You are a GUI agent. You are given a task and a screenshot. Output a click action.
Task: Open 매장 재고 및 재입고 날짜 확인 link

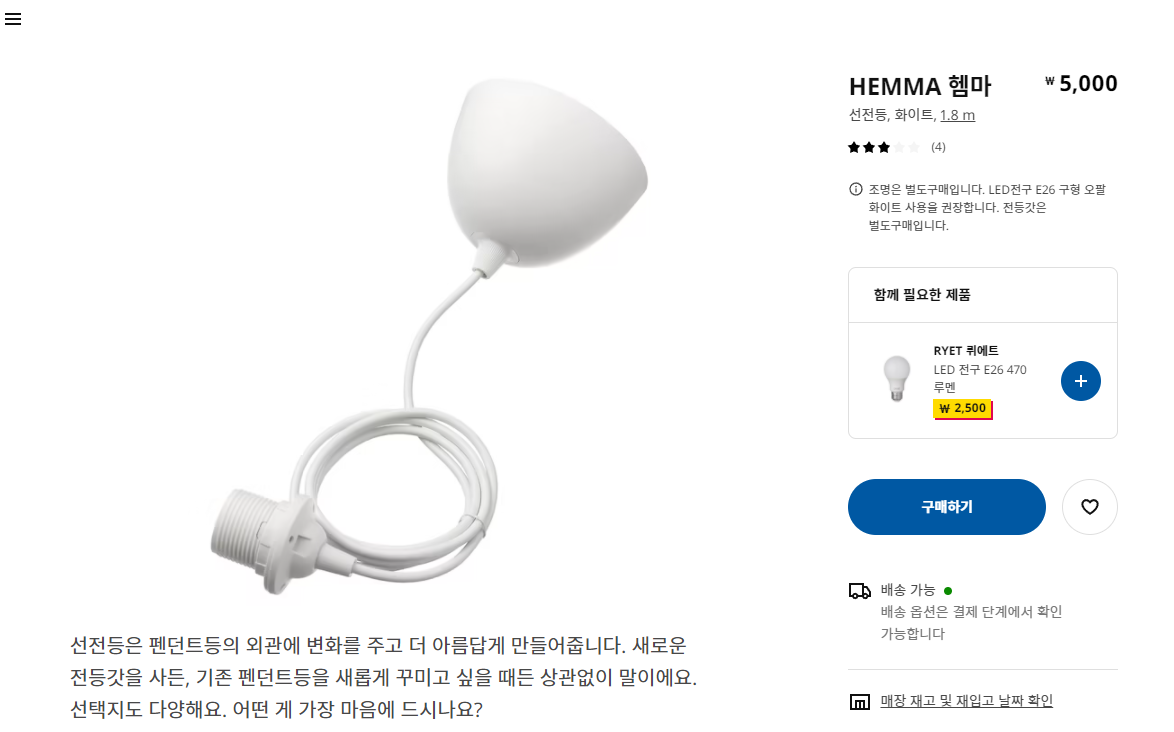pos(966,701)
